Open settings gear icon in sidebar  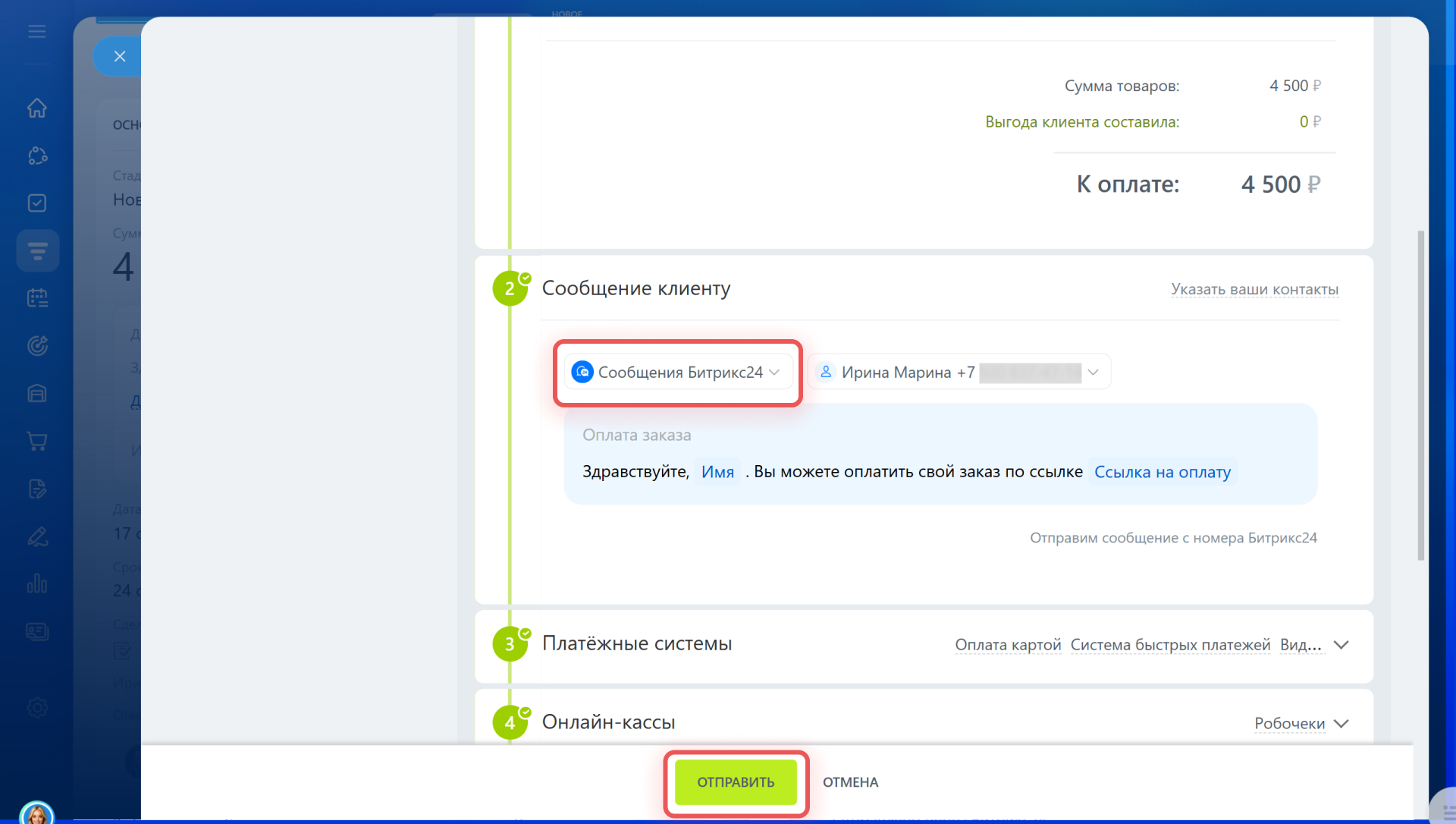[x=36, y=708]
